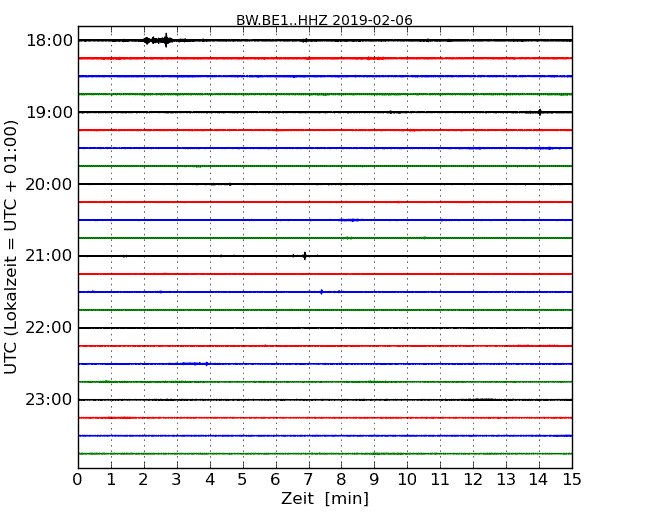This screenshot has height=520, width=650.
Task: Click the UTC Lokalzeit y-axis label
Action: (x=10, y=247)
